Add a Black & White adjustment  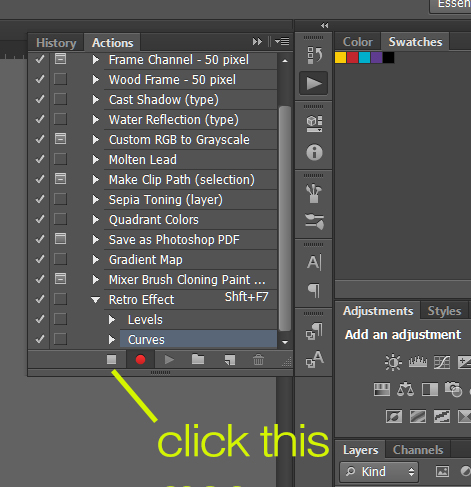(430, 389)
